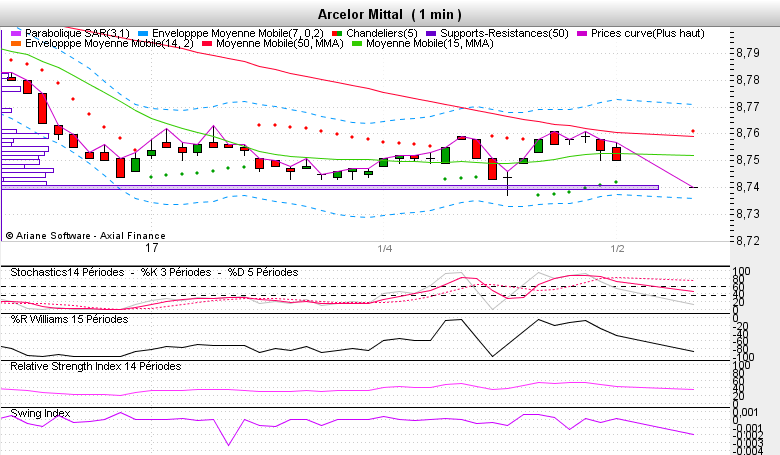Image resolution: width=780 pixels, height=455 pixels.
Task: Click the '17' time axis label
Action: coord(152,248)
